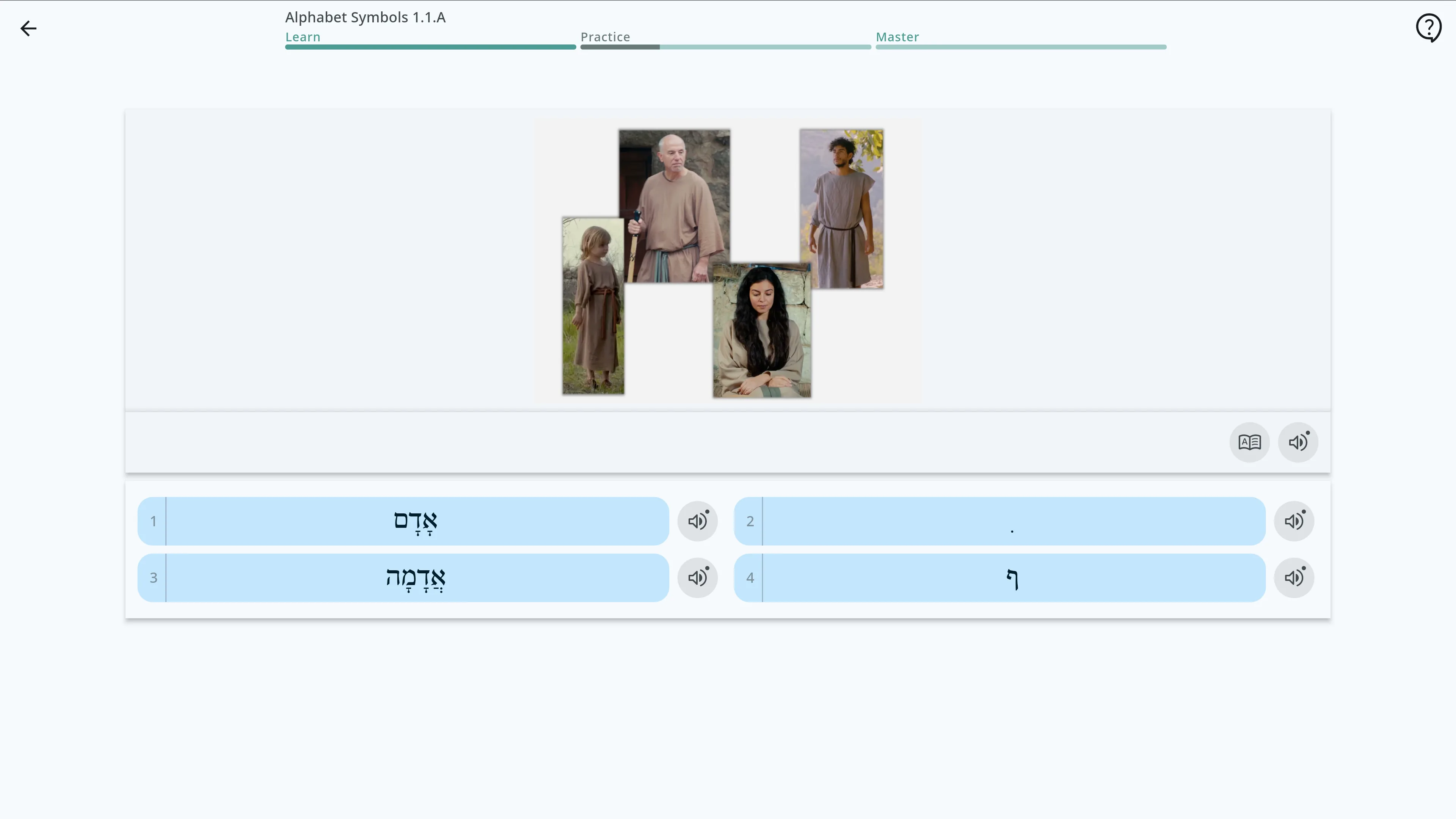Image resolution: width=1456 pixels, height=819 pixels.
Task: Play audio for the picture prompt
Action: coord(1298,442)
